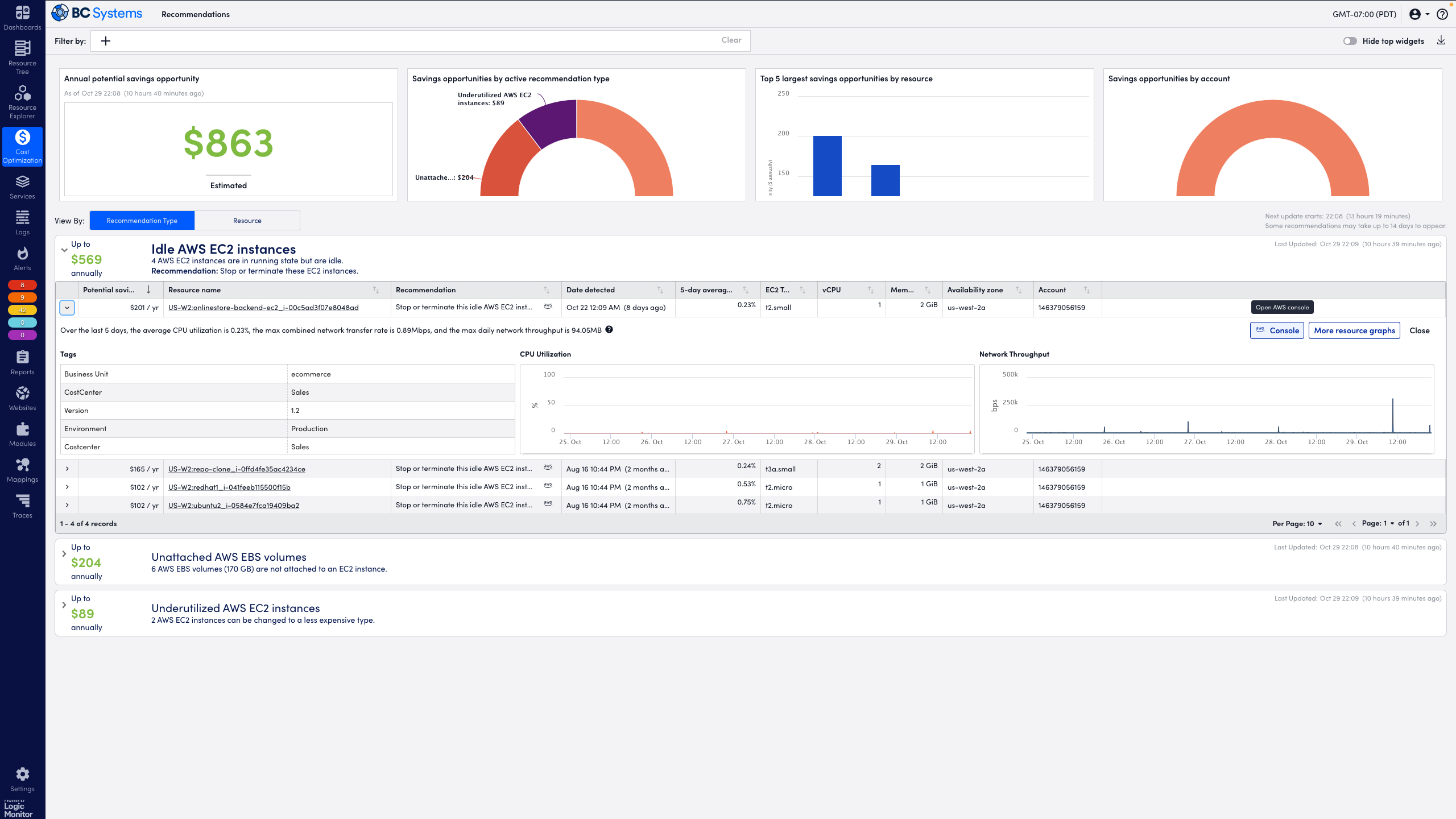Switch to Recommendation Type view
1456x819 pixels.
[142, 221]
